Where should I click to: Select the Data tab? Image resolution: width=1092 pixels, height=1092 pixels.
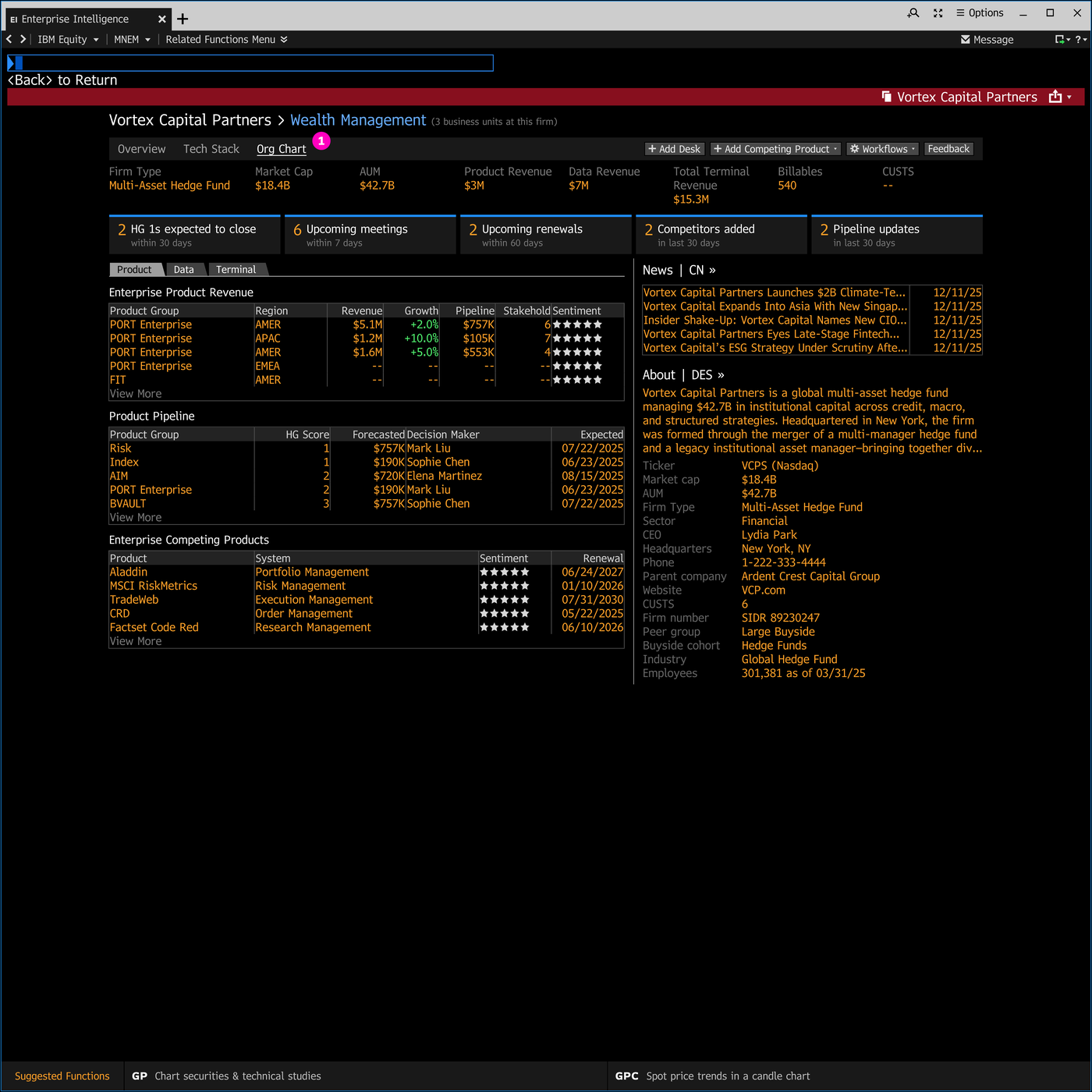(x=184, y=270)
